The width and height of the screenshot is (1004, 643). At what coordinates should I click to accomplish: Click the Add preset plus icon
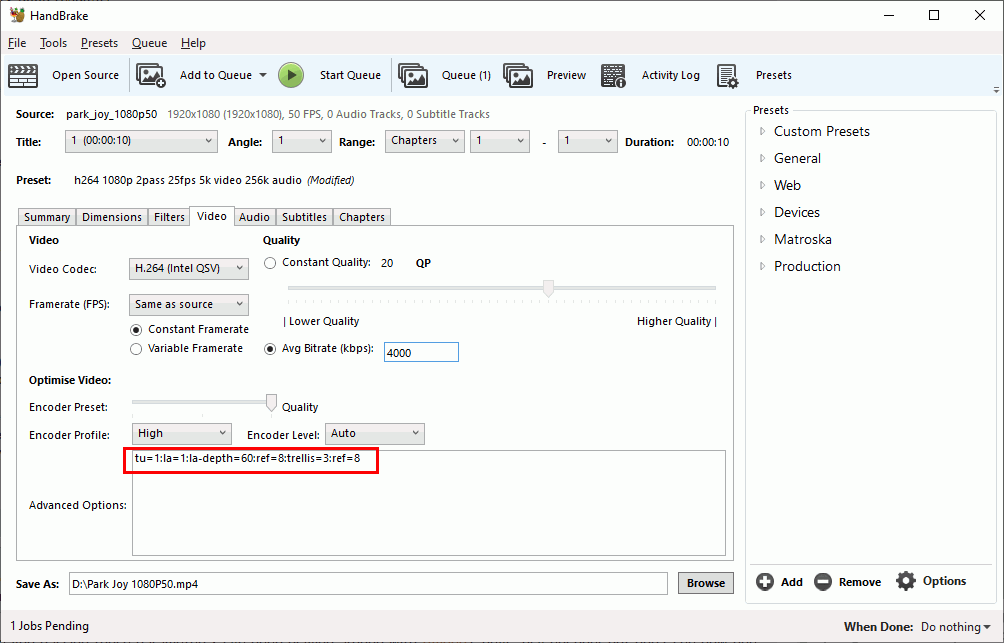click(x=765, y=582)
